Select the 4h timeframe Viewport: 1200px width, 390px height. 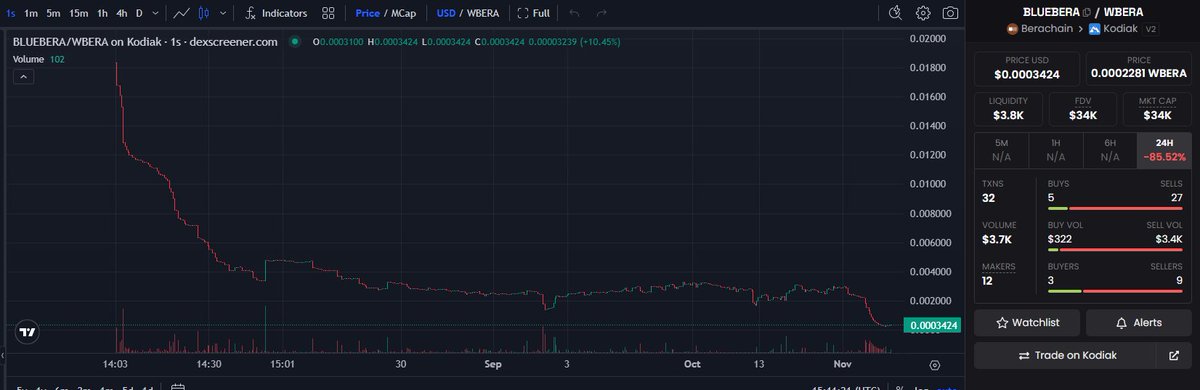(121, 13)
